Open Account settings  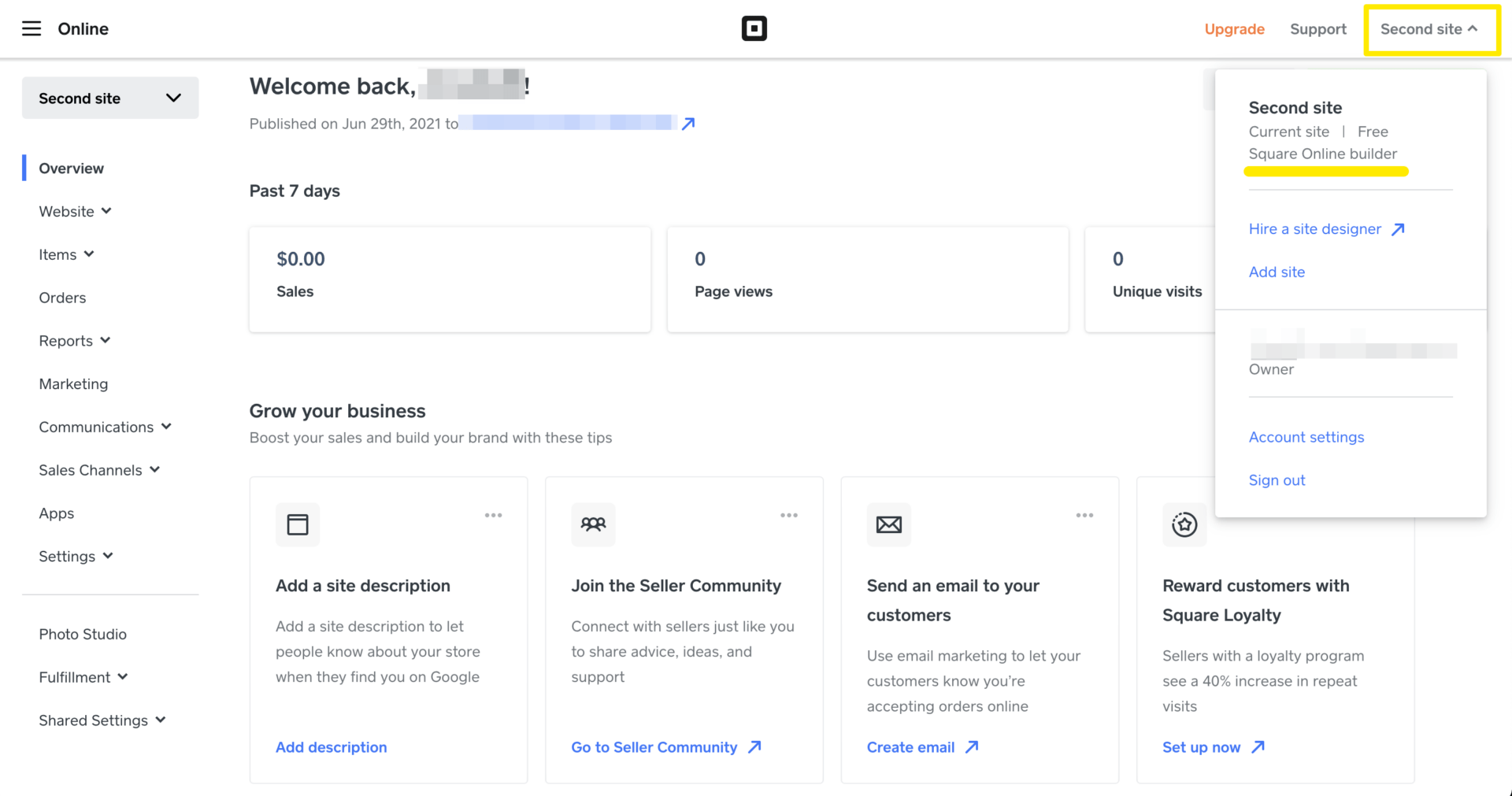pos(1306,437)
